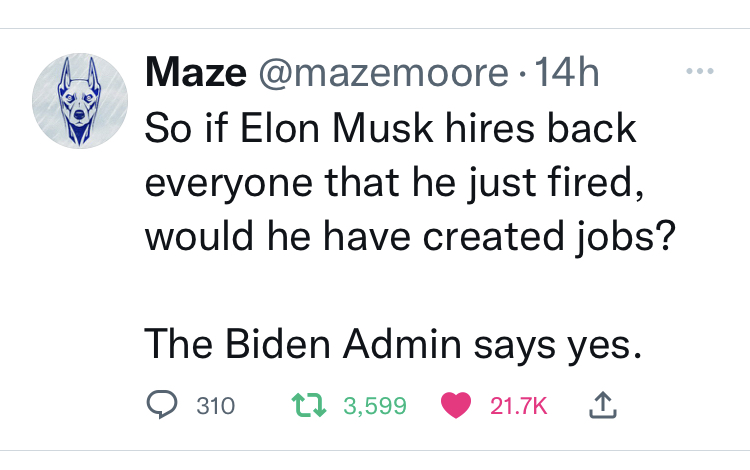Viewport: 750px width, 470px height.
Task: View the 310 replies count
Action: (x=216, y=406)
